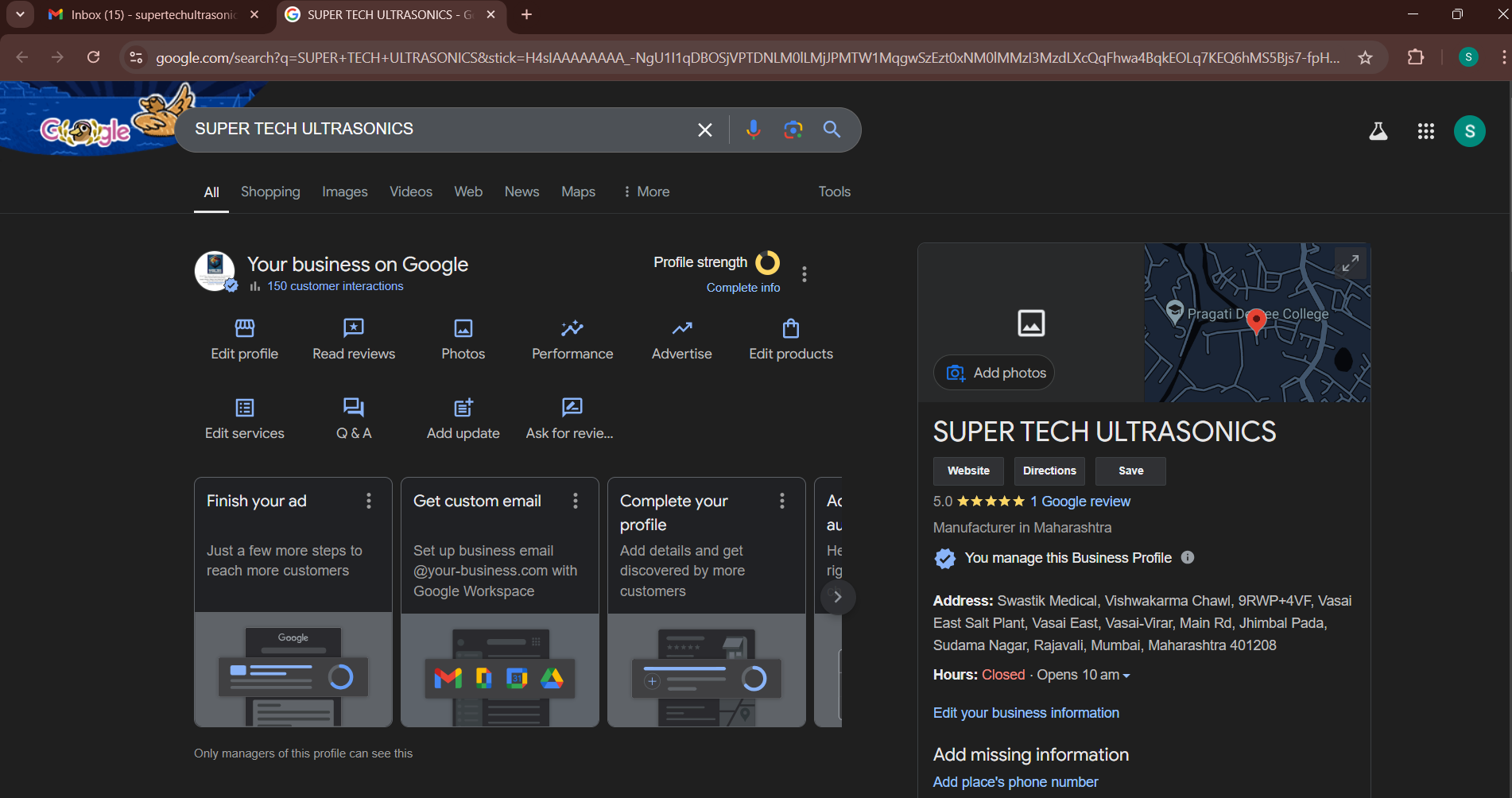The height and width of the screenshot is (798, 1512).
Task: Reload the page
Action: [x=94, y=57]
